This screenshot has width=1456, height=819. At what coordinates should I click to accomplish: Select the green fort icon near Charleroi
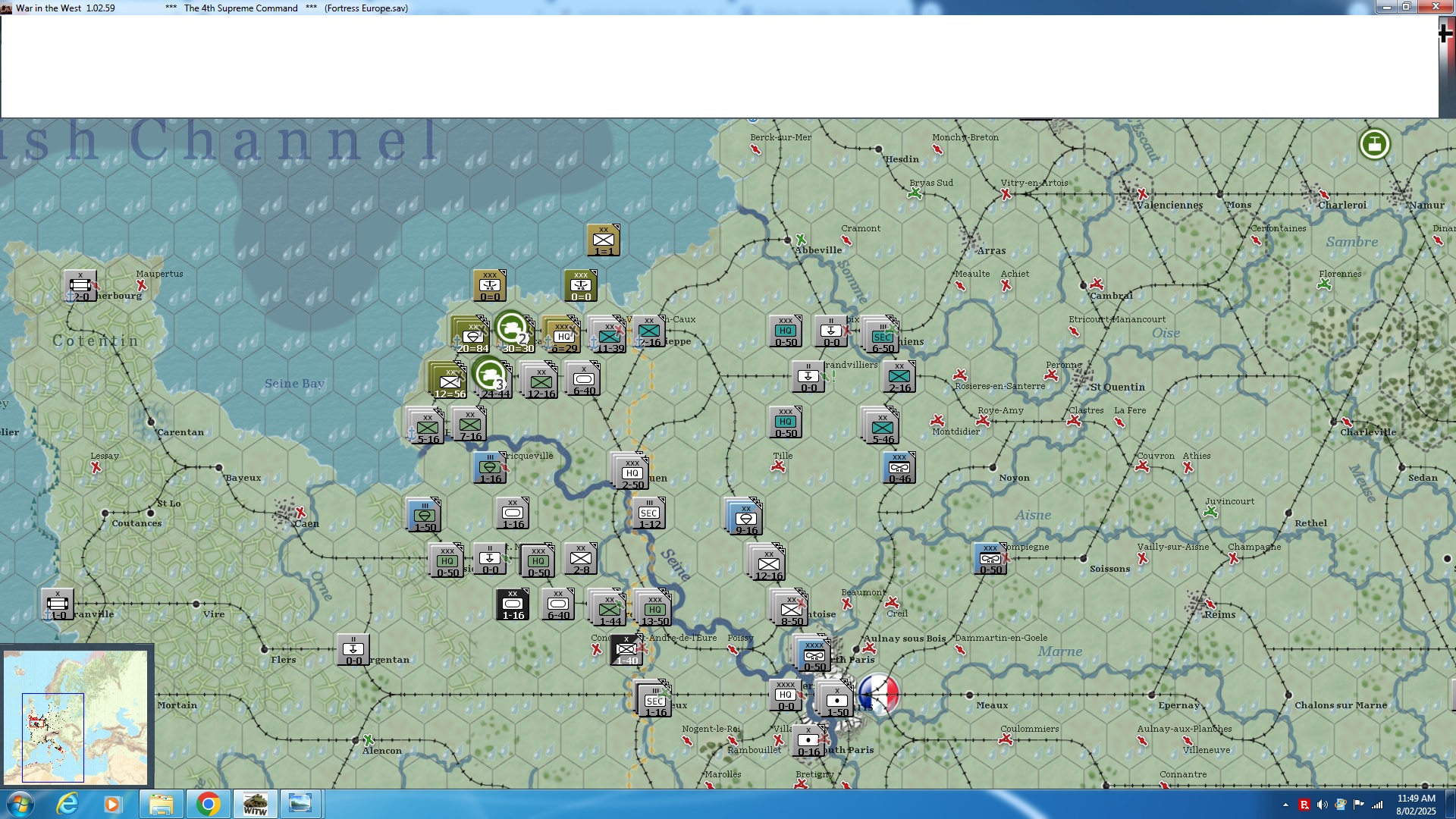click(x=1374, y=144)
